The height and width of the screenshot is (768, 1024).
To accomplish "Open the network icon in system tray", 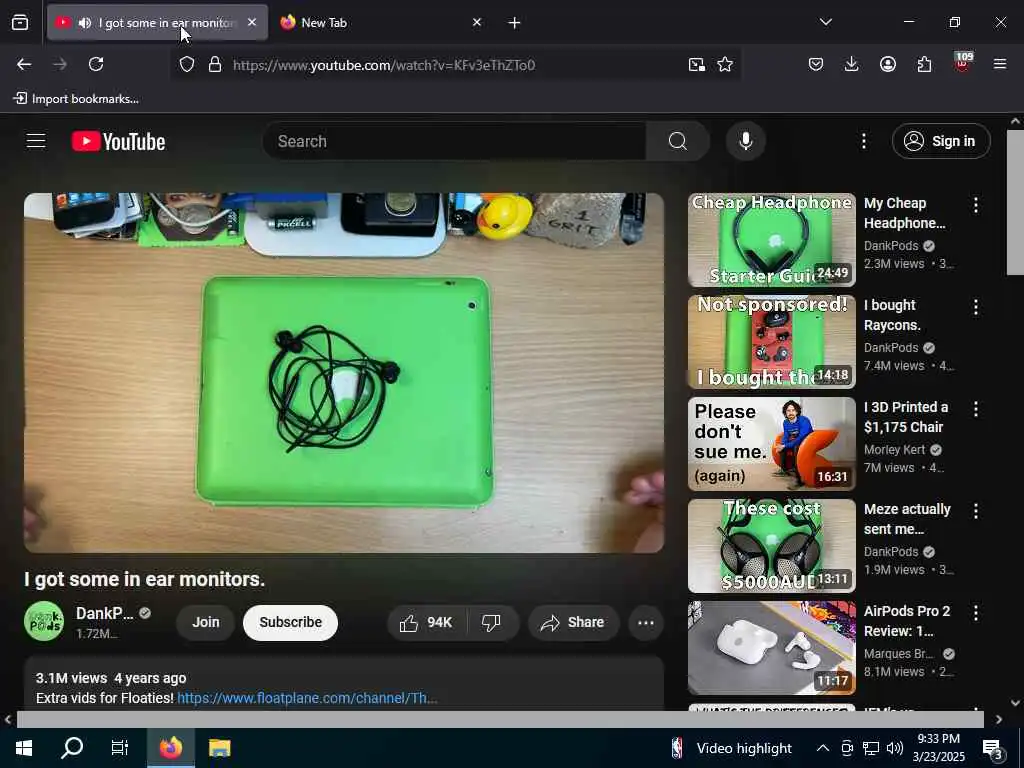I will [871, 748].
